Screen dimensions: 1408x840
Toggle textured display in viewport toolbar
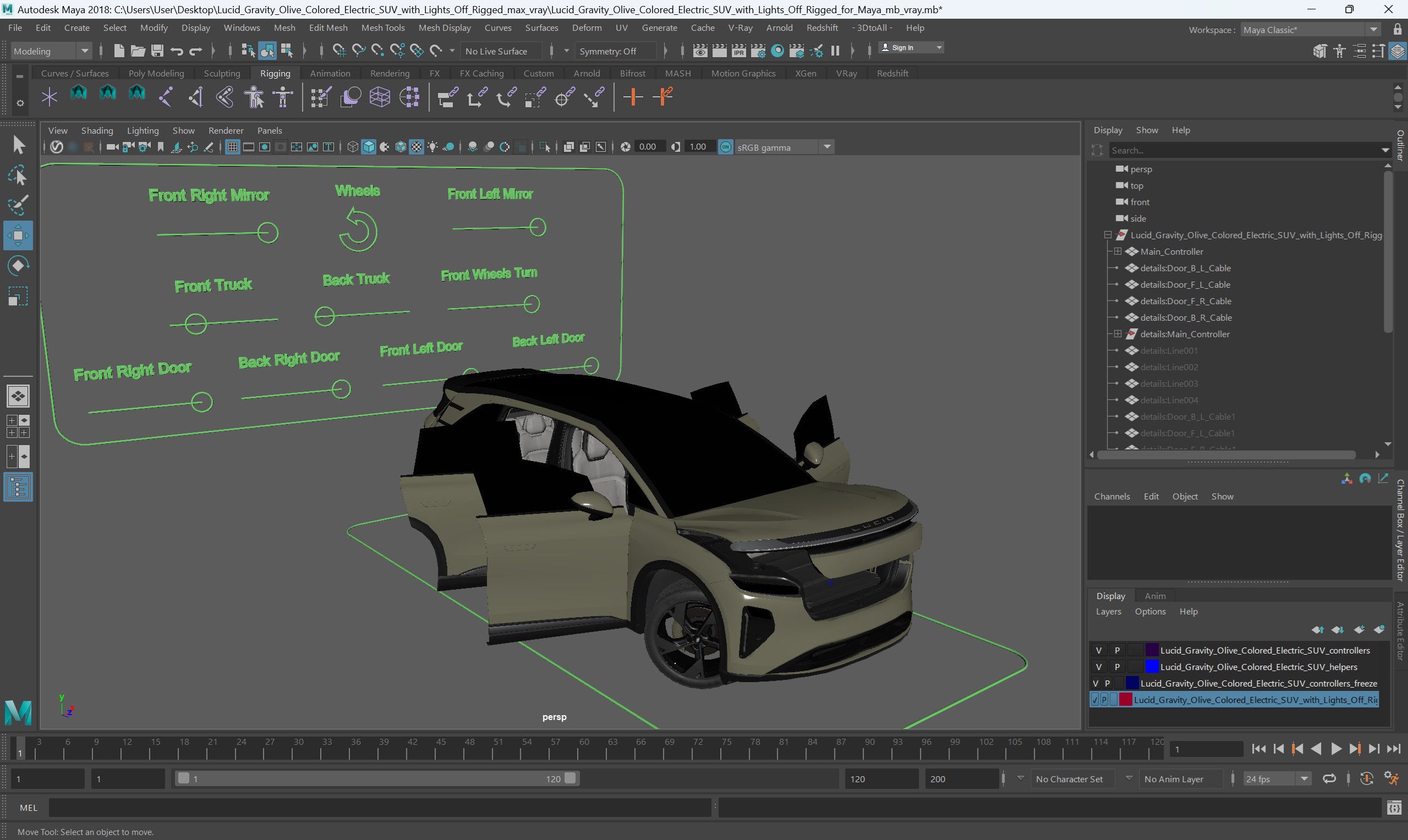(417, 147)
